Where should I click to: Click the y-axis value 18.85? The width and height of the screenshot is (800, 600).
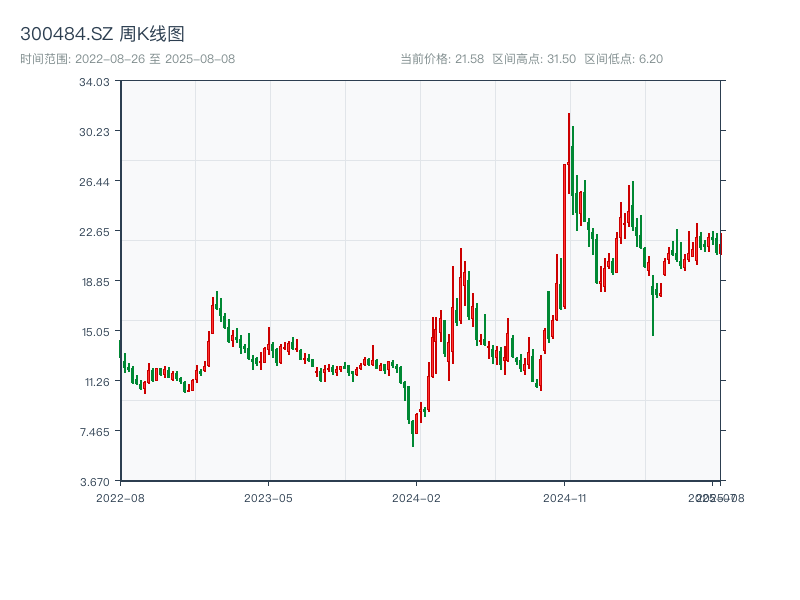[x=95, y=282]
